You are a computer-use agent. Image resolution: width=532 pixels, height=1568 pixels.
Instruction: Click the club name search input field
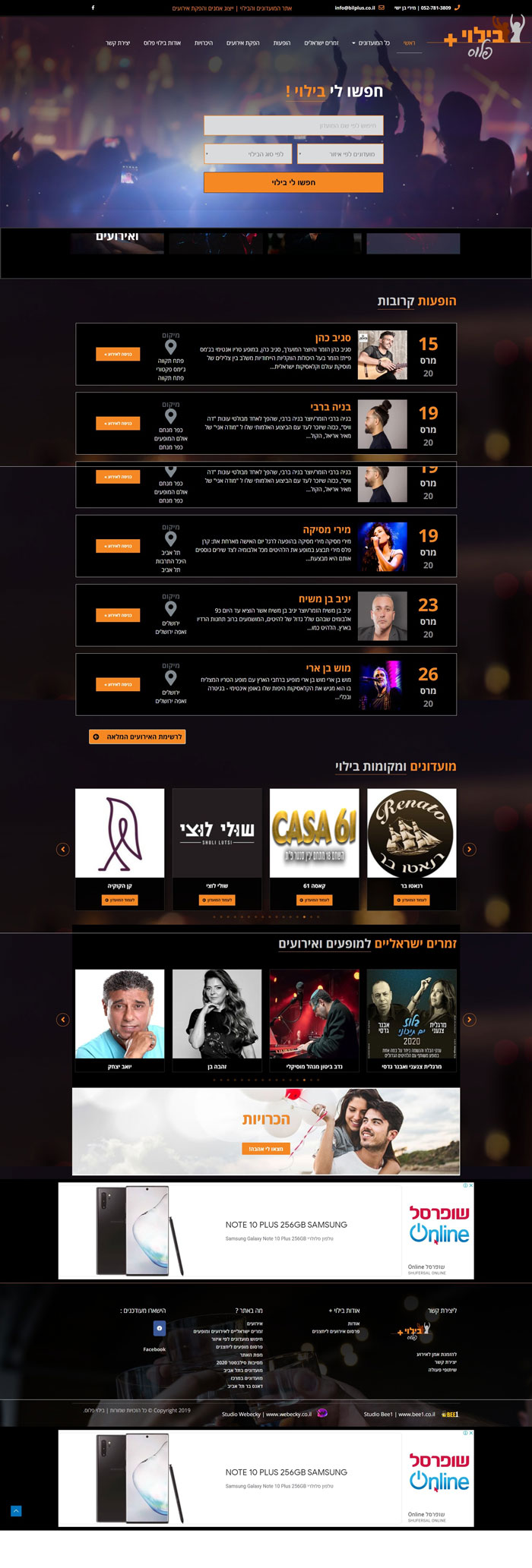pyautogui.click(x=293, y=125)
